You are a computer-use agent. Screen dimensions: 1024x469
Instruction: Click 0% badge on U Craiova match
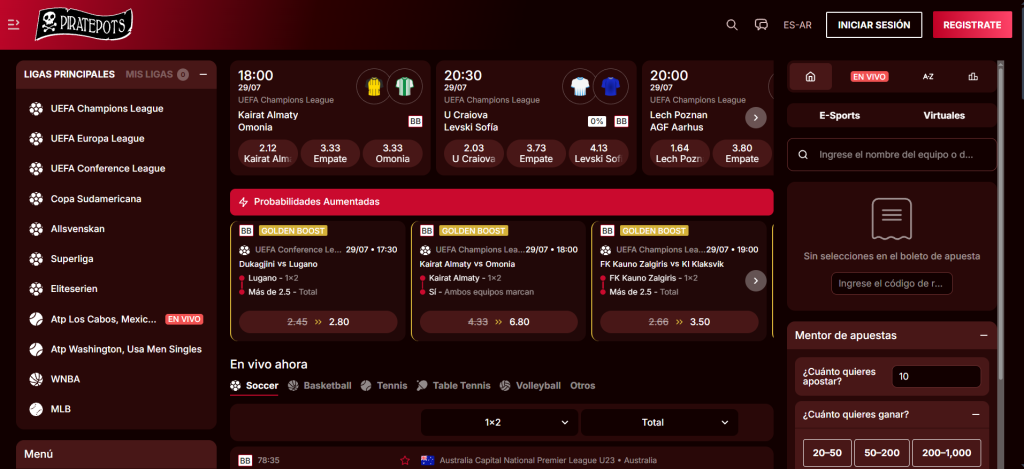(596, 121)
